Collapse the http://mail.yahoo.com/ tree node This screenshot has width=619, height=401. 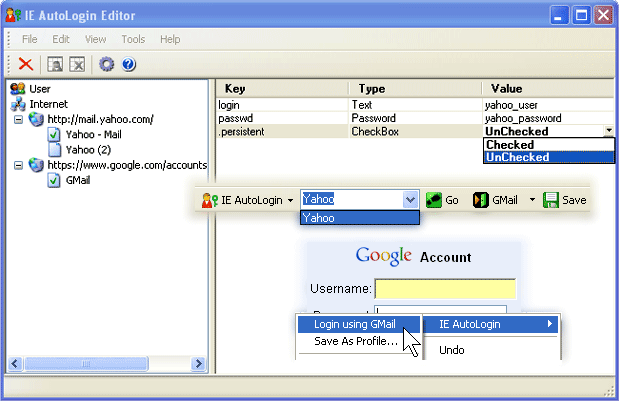click(x=18, y=119)
